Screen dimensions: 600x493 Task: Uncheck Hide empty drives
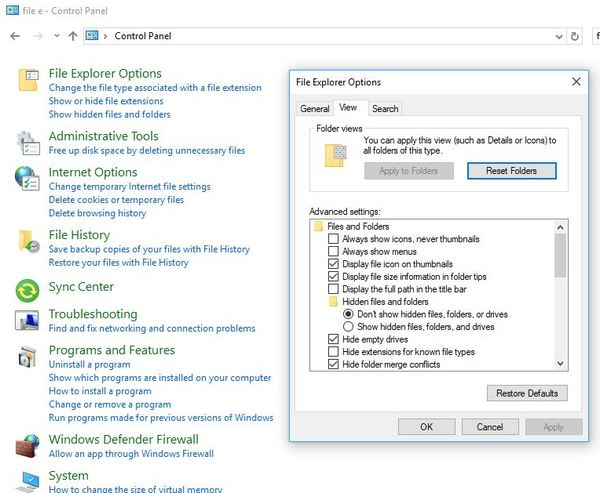point(333,339)
